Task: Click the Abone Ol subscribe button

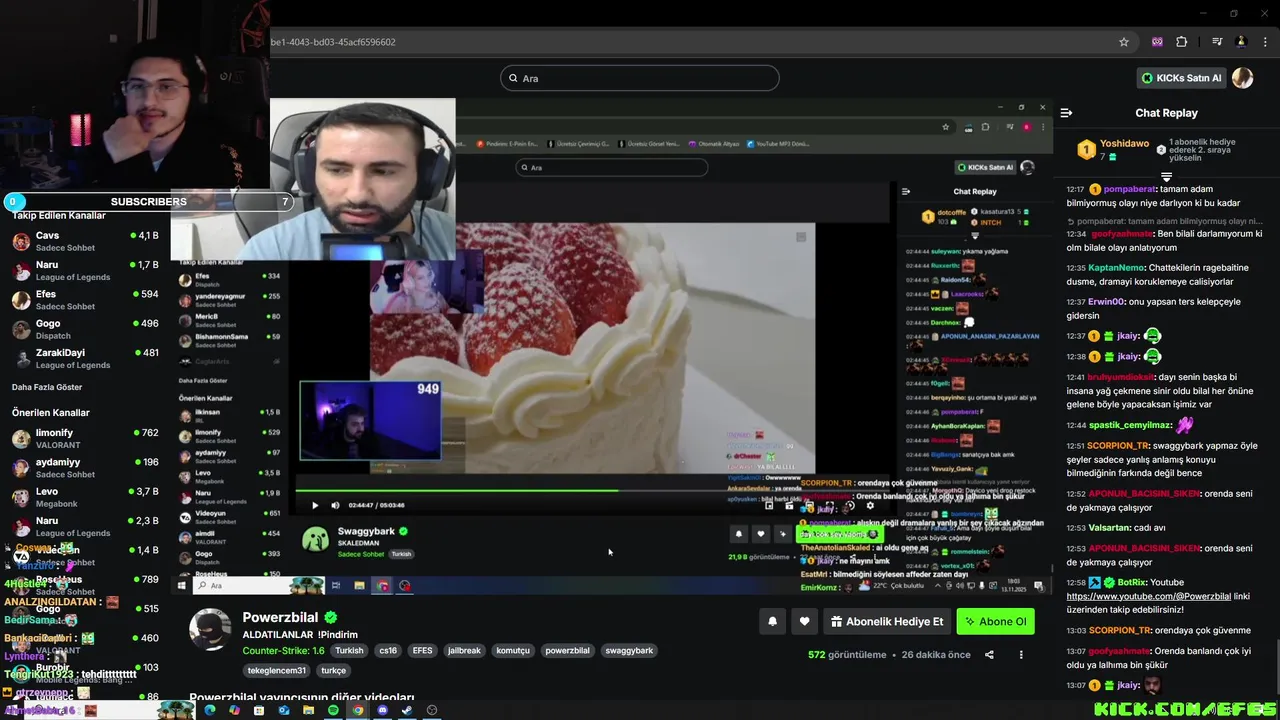Action: (995, 621)
